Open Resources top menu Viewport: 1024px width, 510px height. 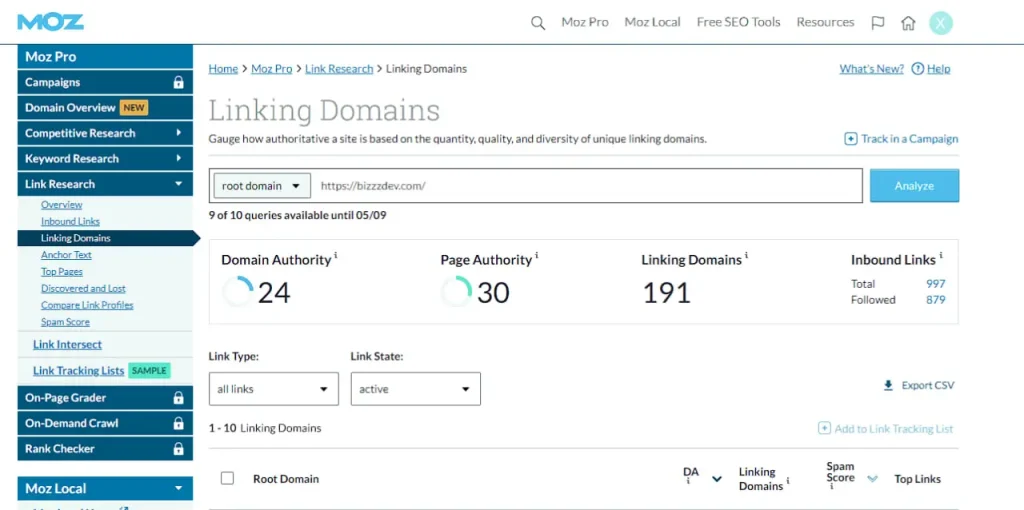(825, 22)
